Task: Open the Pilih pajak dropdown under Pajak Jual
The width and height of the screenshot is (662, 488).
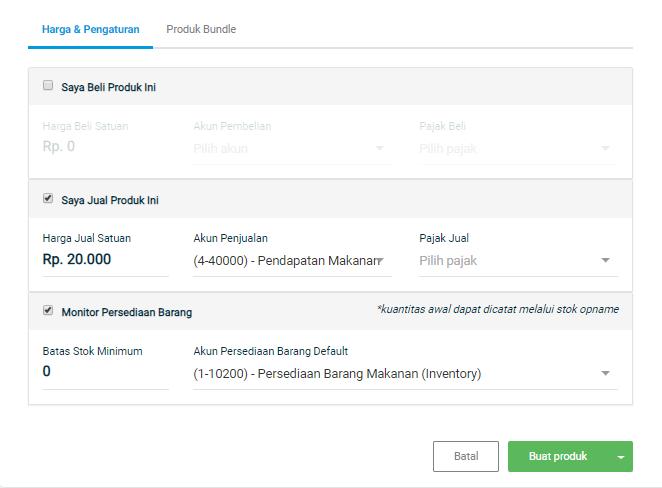Action: pos(518,261)
